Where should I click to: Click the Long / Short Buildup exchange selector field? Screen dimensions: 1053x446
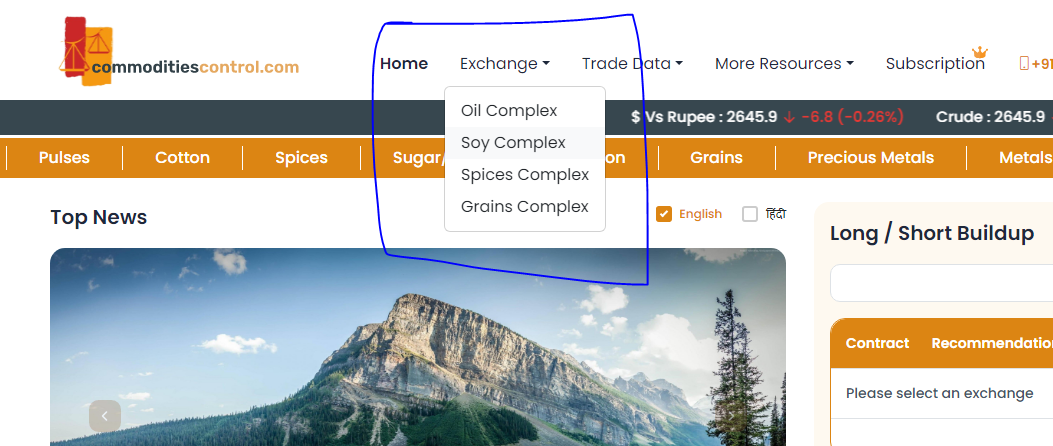(940, 283)
